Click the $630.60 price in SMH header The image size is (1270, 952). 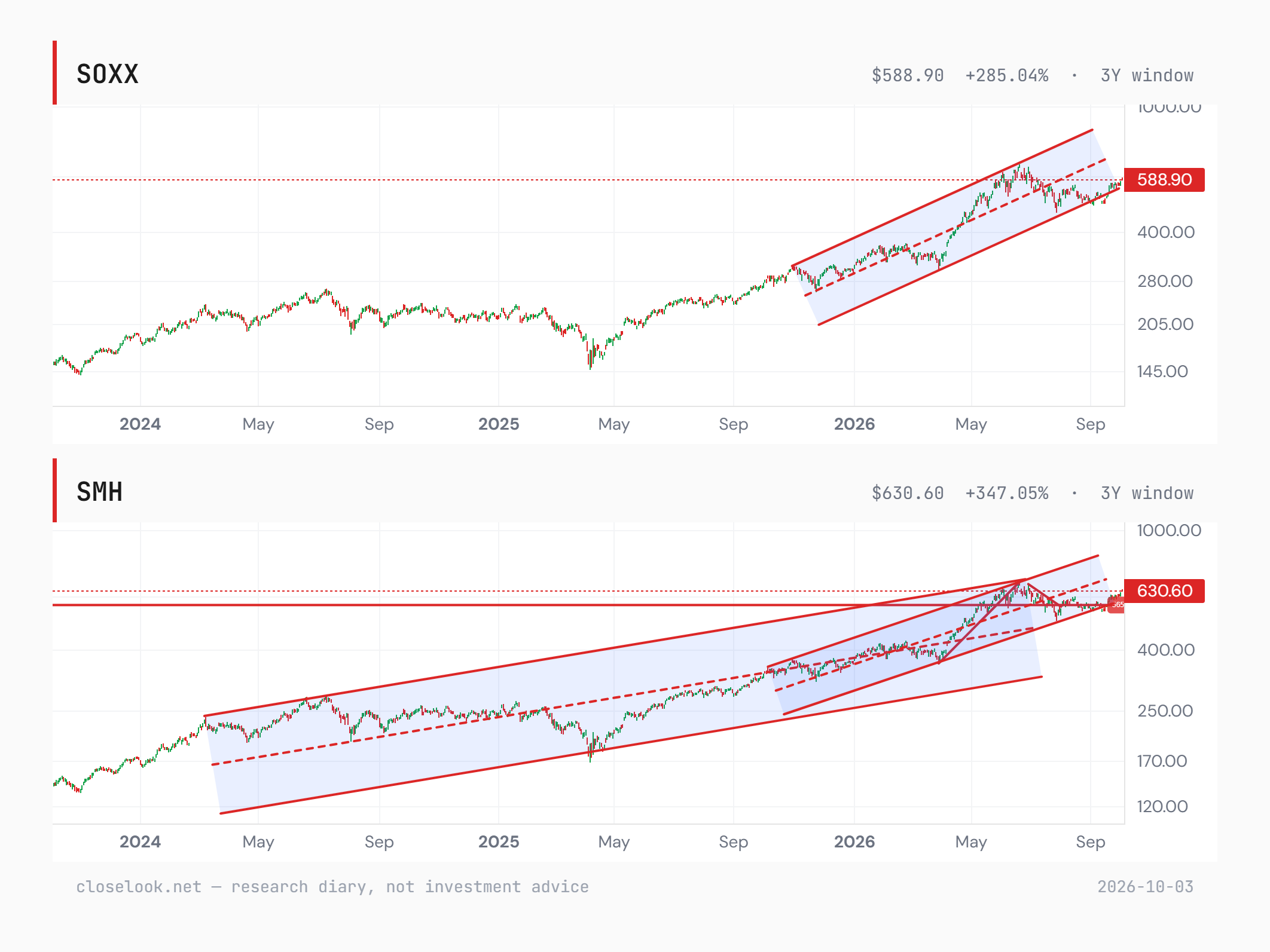coord(908,493)
